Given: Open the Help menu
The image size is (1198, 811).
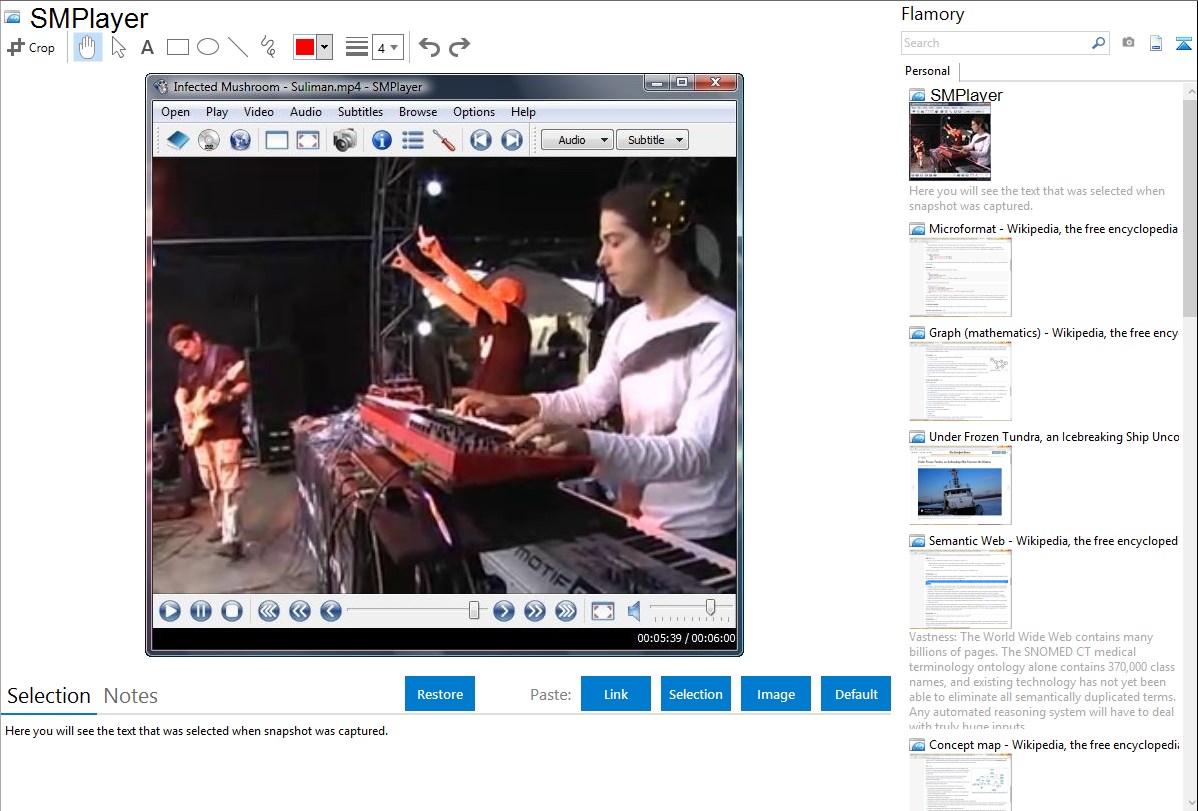Looking at the screenshot, I should [x=523, y=112].
